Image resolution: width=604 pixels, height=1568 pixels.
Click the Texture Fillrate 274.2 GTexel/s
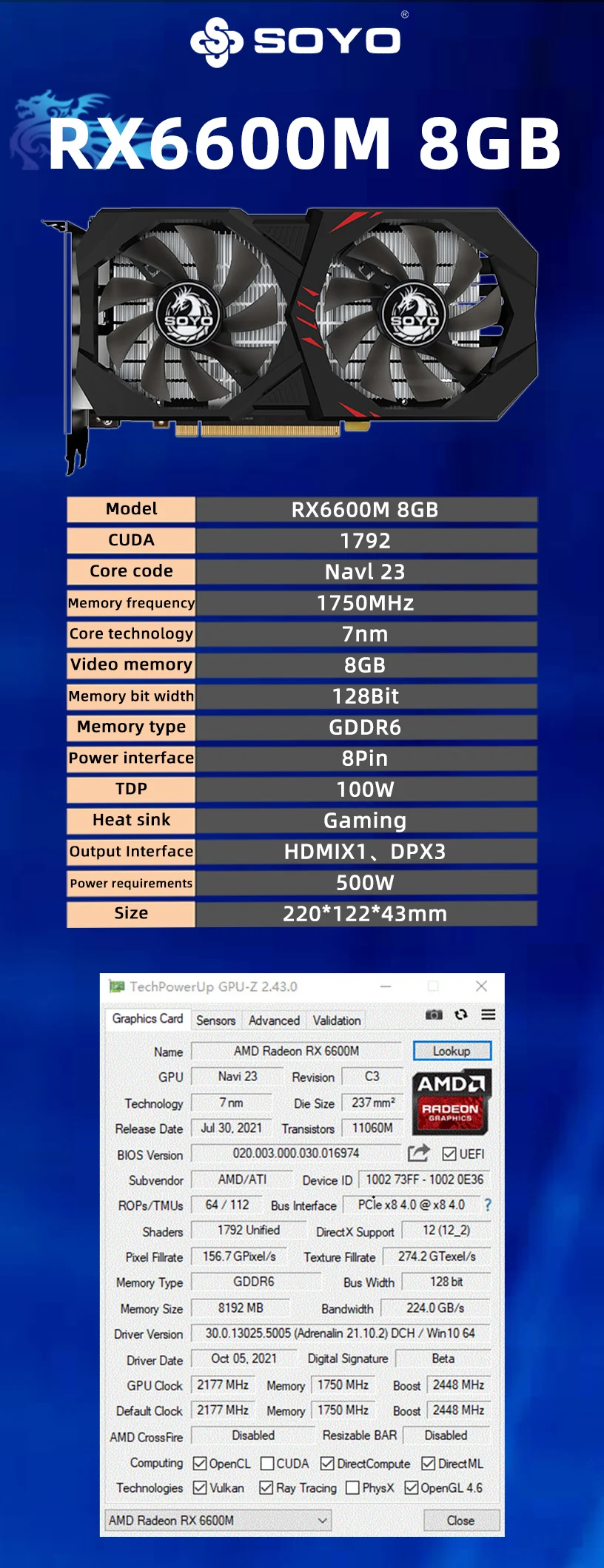(x=437, y=1256)
